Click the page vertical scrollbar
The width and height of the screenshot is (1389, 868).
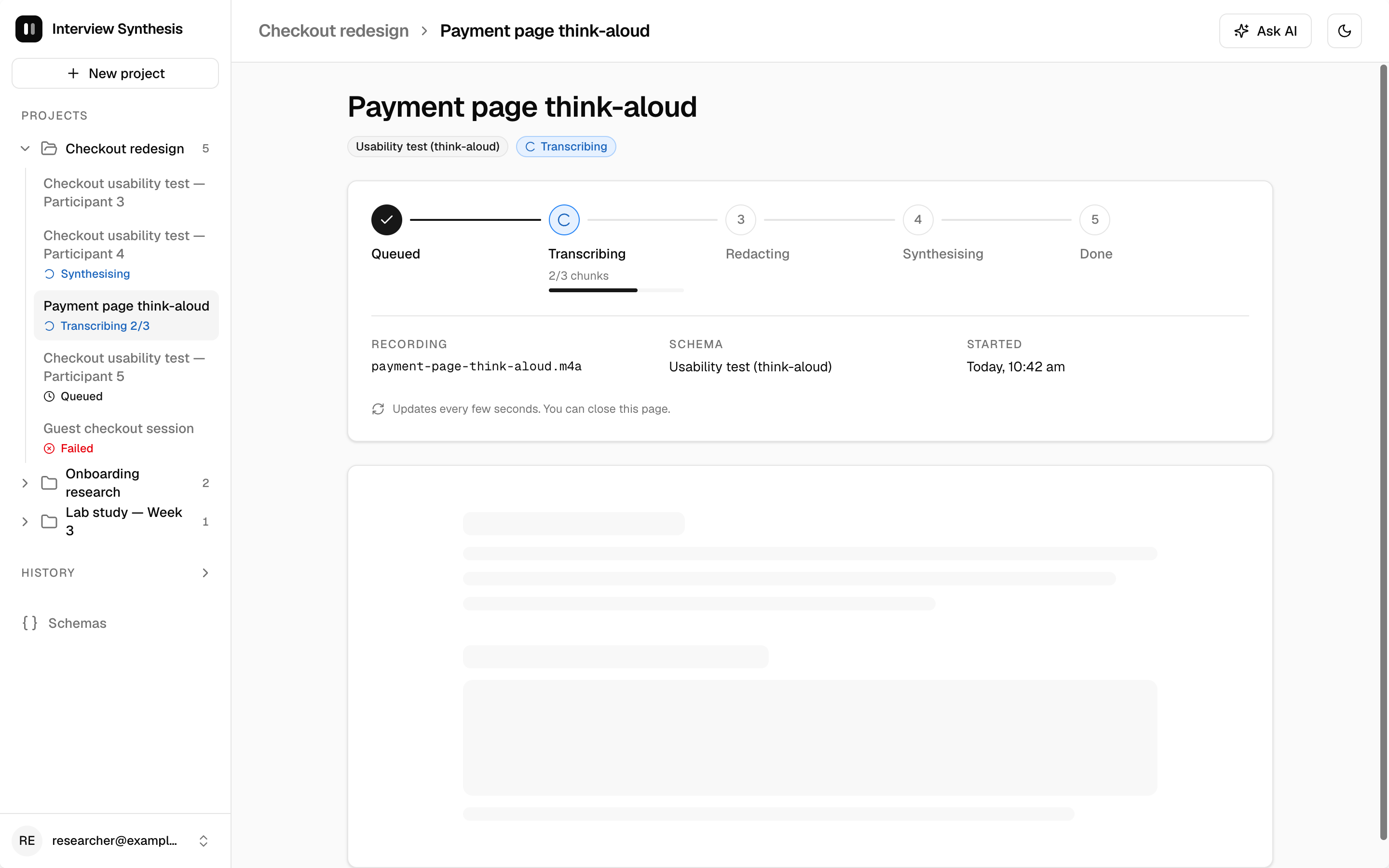click(1383, 452)
